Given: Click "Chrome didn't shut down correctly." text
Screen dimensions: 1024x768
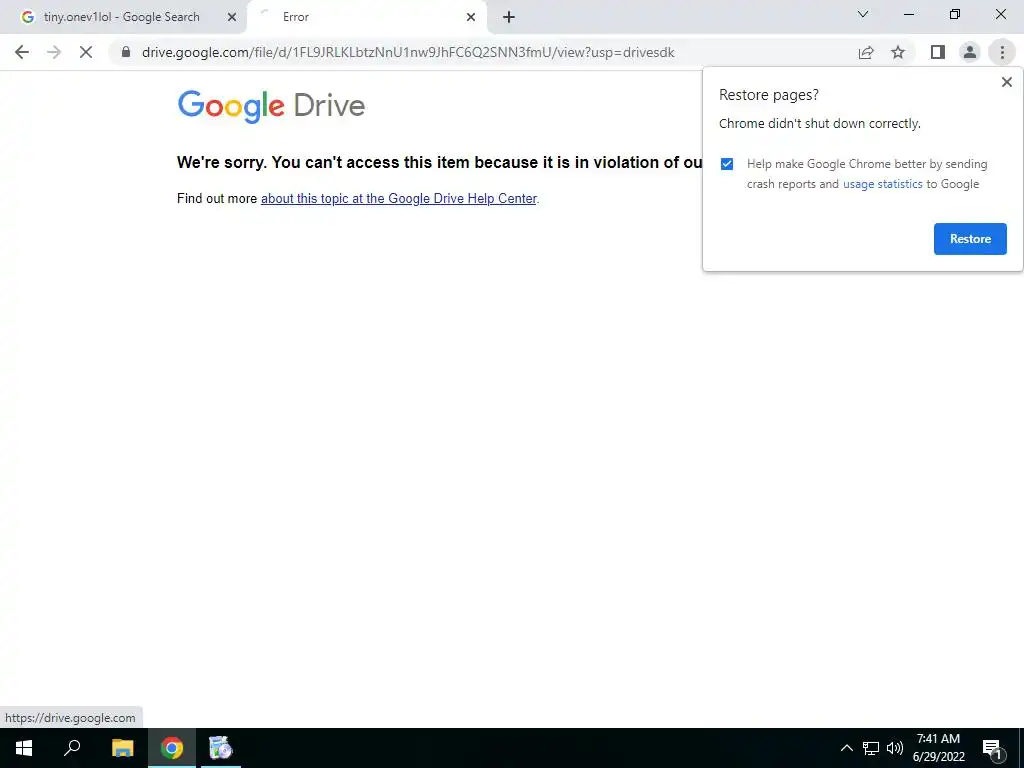Looking at the screenshot, I should point(820,123).
